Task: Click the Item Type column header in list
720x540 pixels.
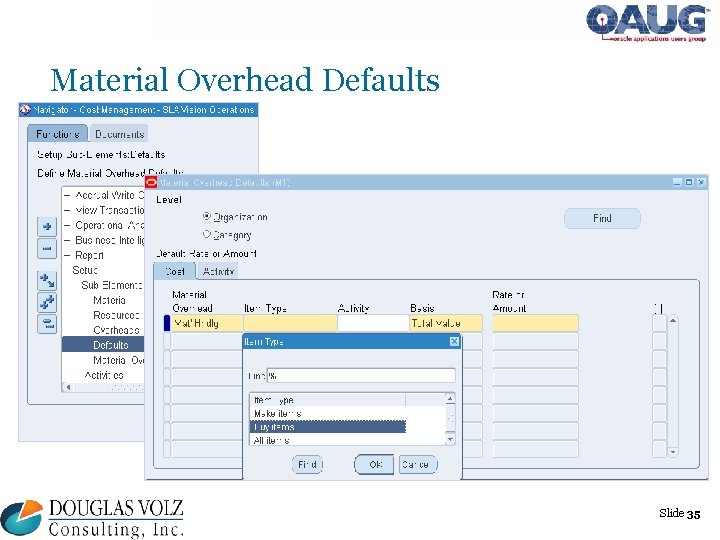Action: pyautogui.click(x=328, y=400)
